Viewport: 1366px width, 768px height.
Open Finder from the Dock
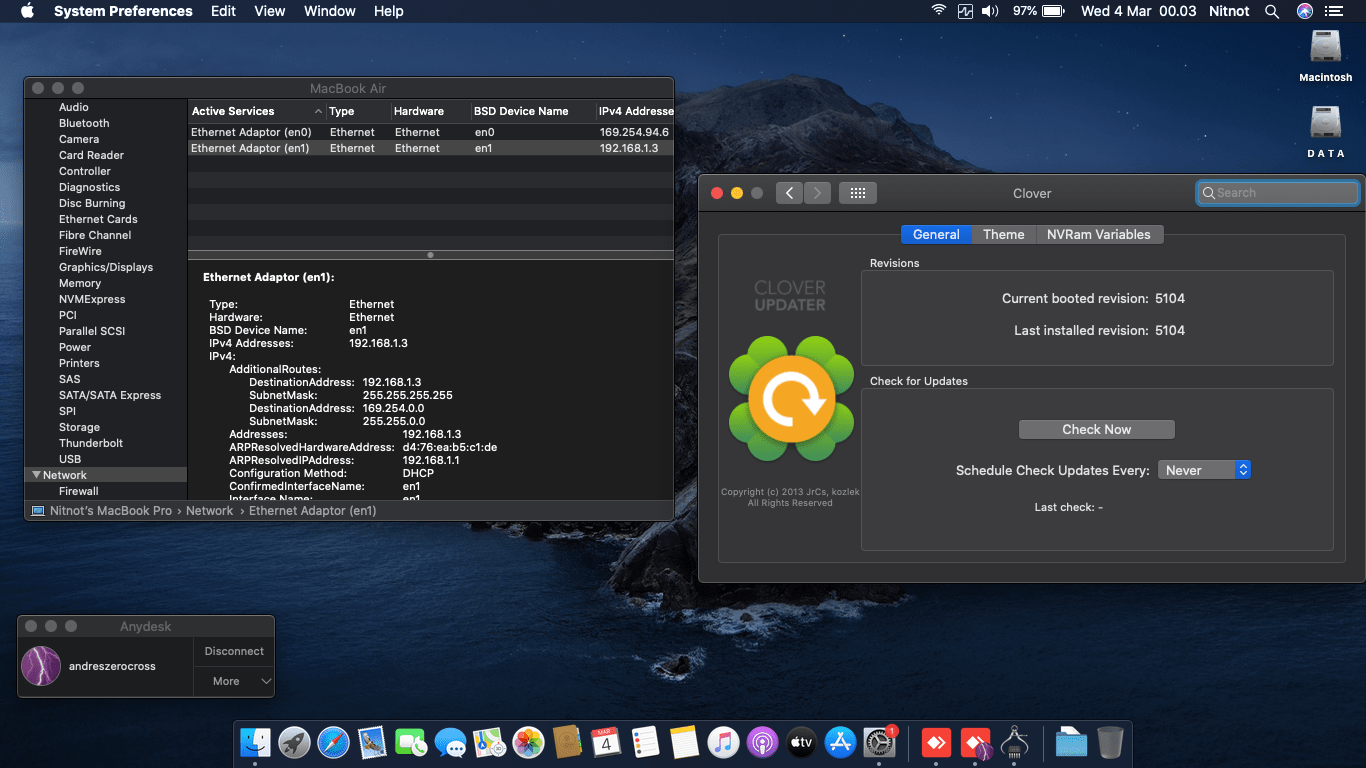[x=255, y=742]
